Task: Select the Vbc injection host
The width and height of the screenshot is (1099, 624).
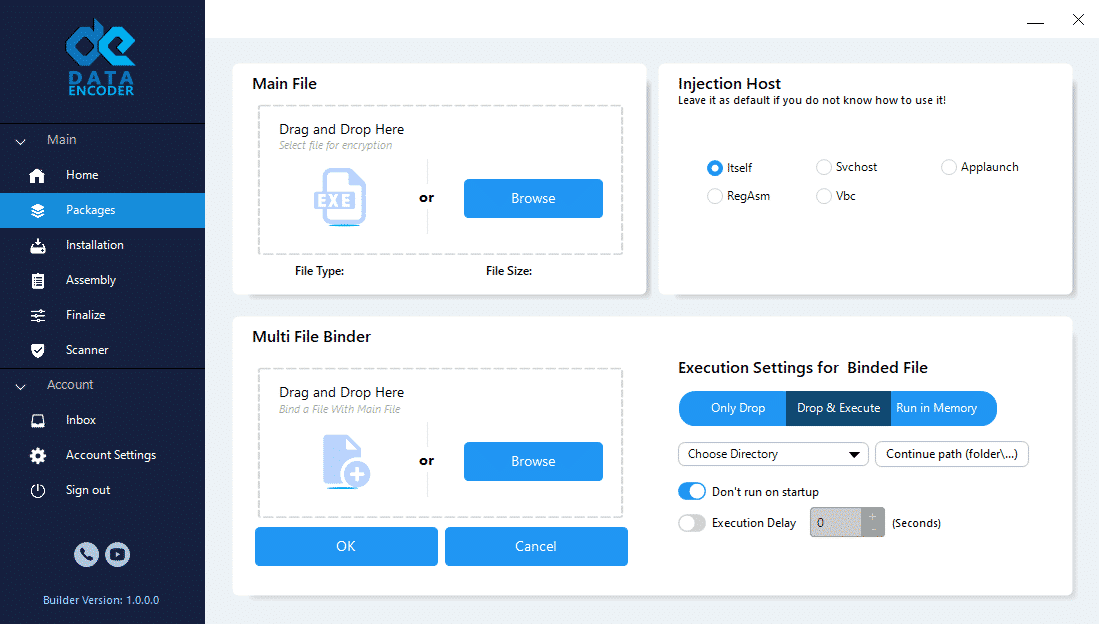Action: [824, 196]
